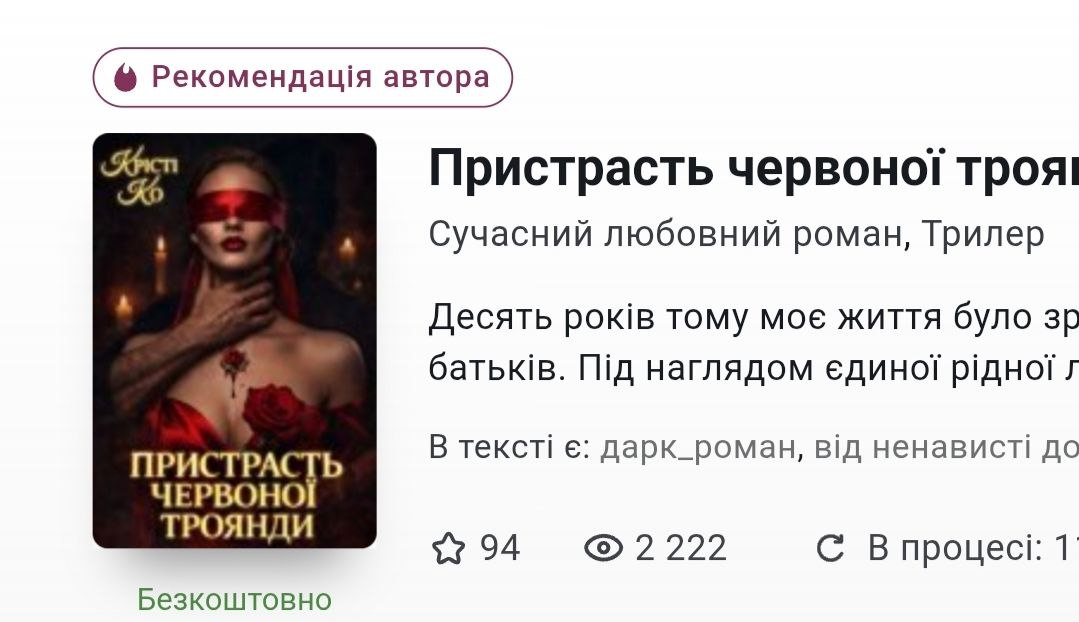Click the 94 rating count

500,548
